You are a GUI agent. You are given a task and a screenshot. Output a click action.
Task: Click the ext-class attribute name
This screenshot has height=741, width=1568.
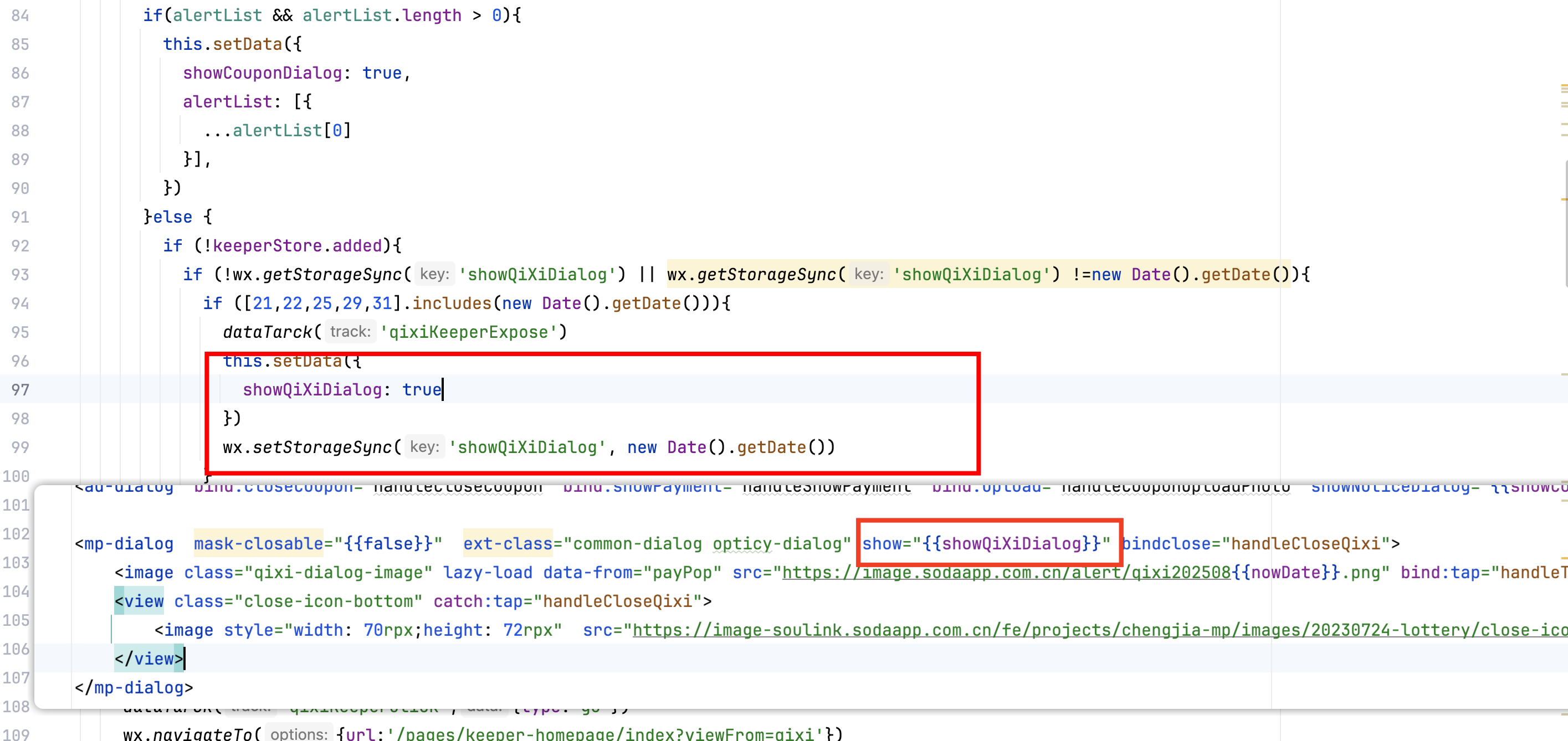tap(508, 544)
